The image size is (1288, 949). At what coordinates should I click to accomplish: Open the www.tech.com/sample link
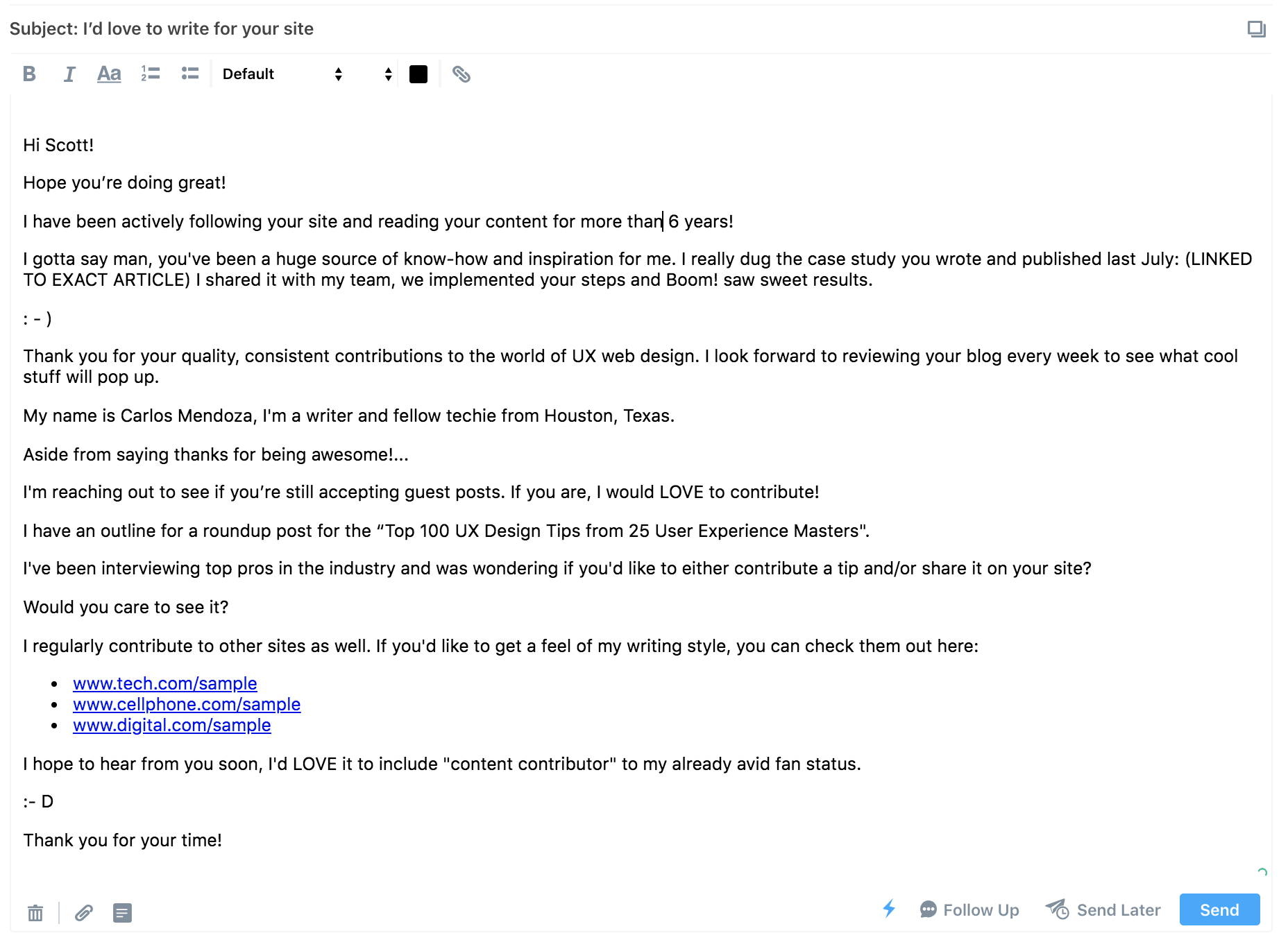[164, 684]
